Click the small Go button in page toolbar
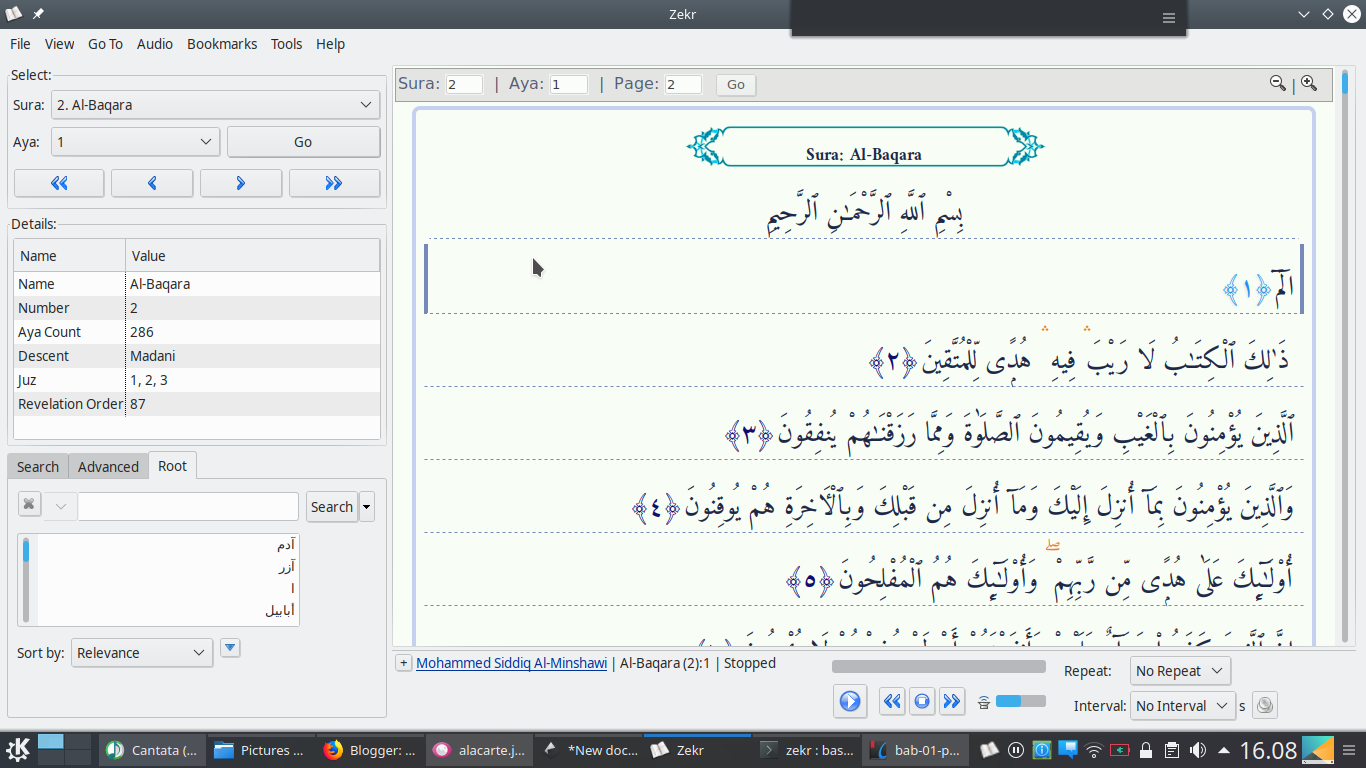The height and width of the screenshot is (768, 1366). [736, 85]
